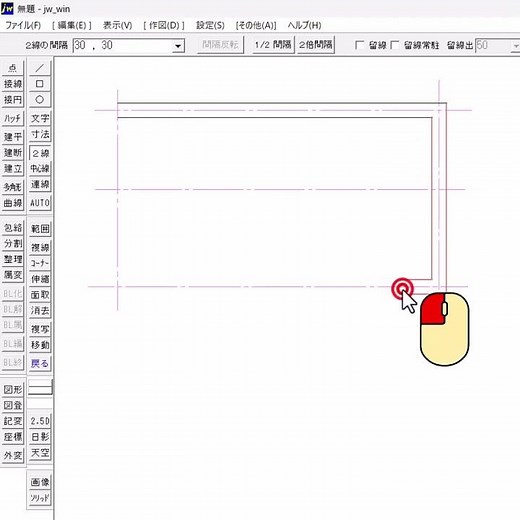Screen dimensions: 520x520
Task: Select the 属変 attribute change tool
Action: click(x=13, y=275)
